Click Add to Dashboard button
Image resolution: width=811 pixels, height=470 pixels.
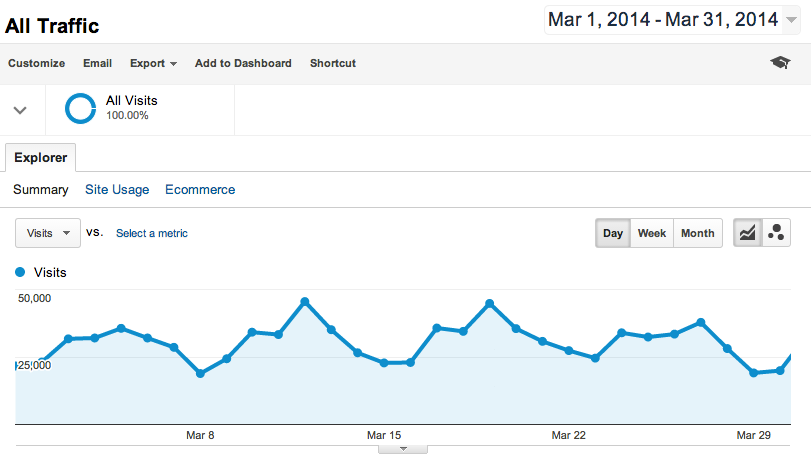[243, 63]
